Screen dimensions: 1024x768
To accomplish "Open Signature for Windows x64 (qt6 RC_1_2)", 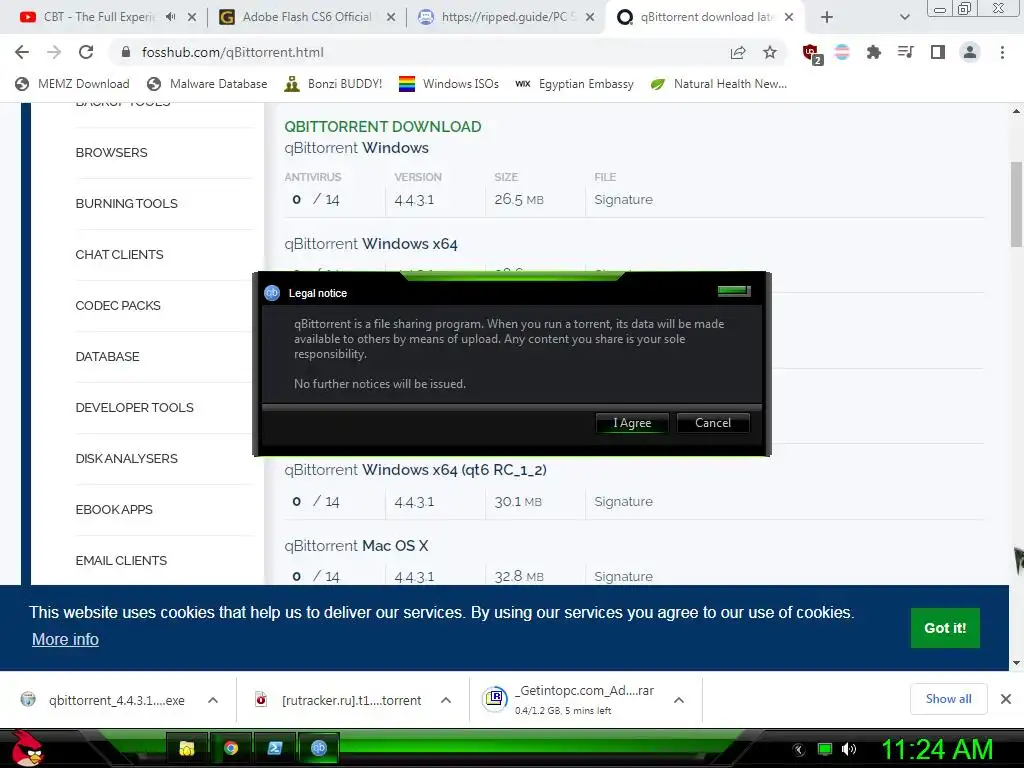I will click(x=623, y=502).
